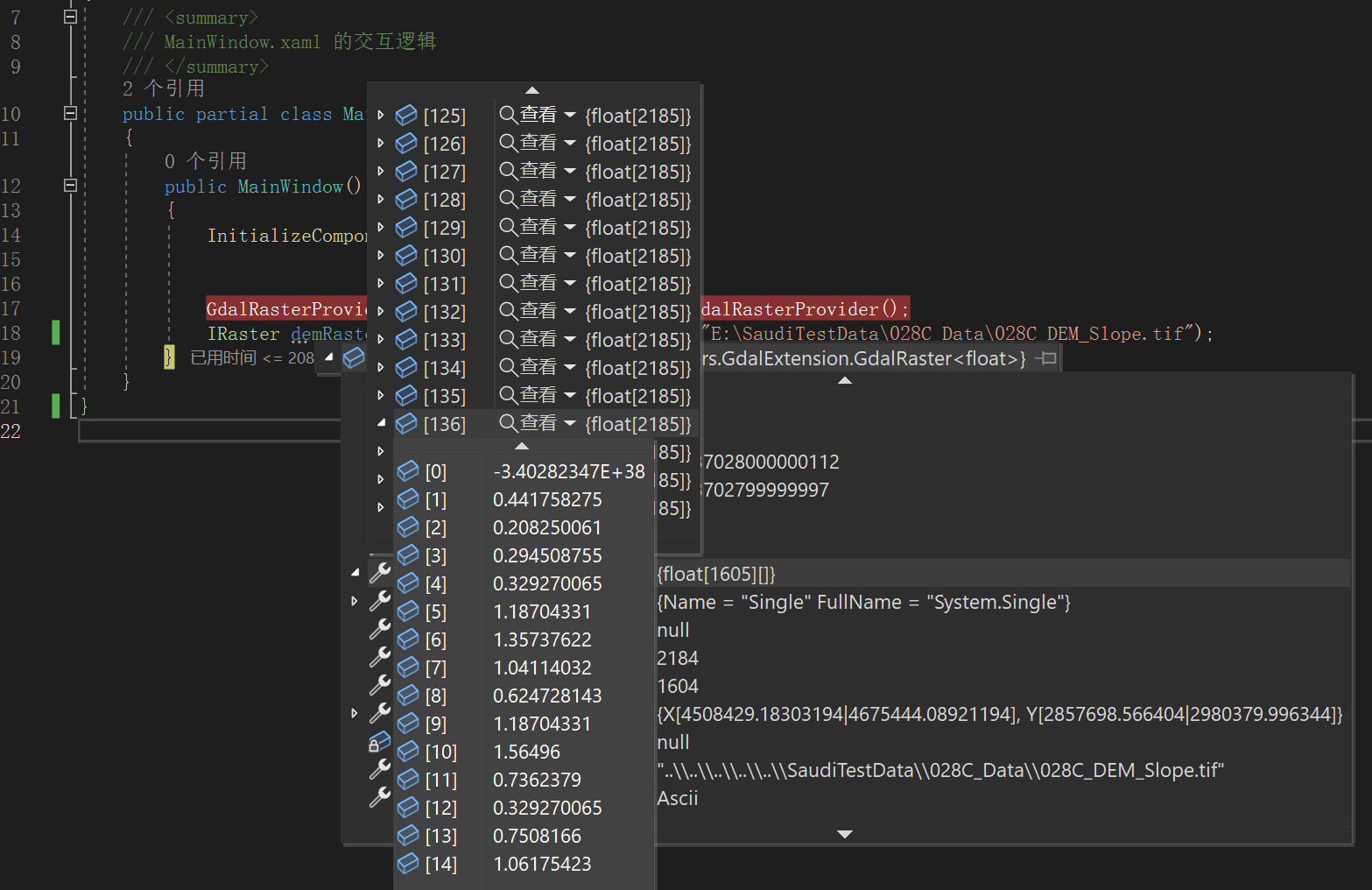Pin the GdalRaster<float> data tip

coord(1045,358)
